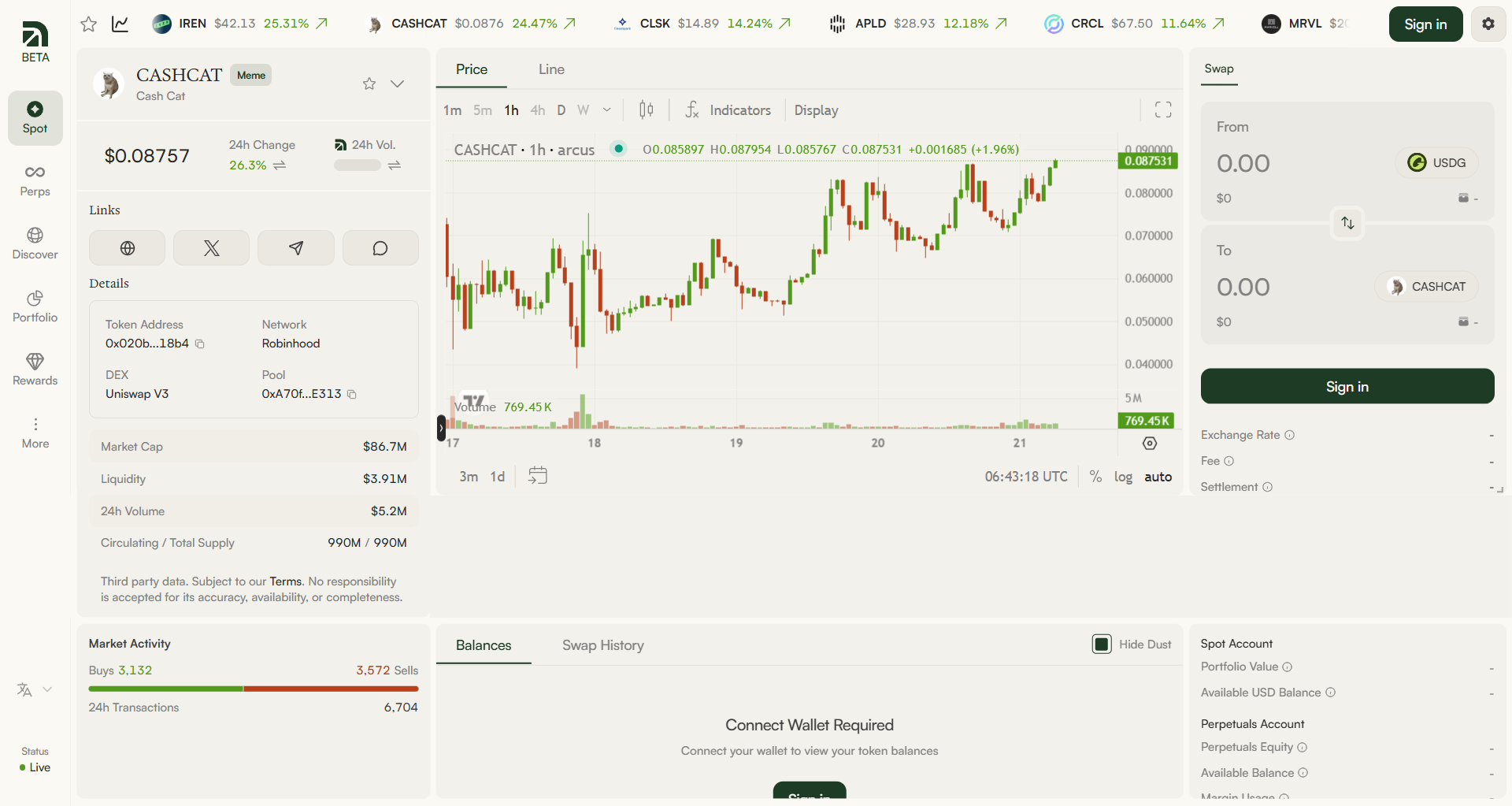Open the website globe link icon

pos(127,248)
